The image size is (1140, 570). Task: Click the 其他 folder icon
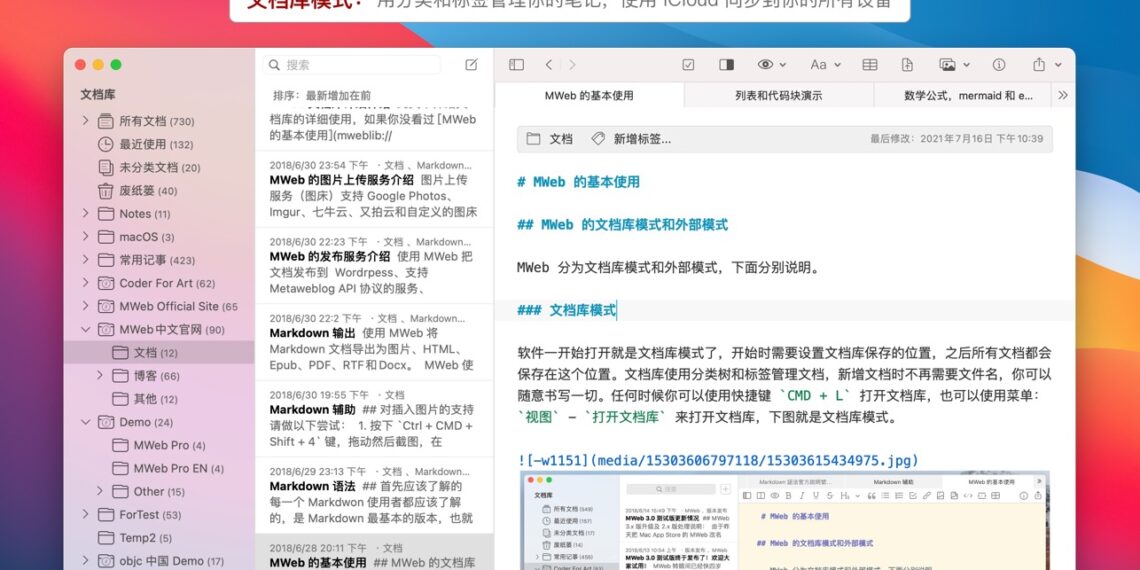click(121, 399)
